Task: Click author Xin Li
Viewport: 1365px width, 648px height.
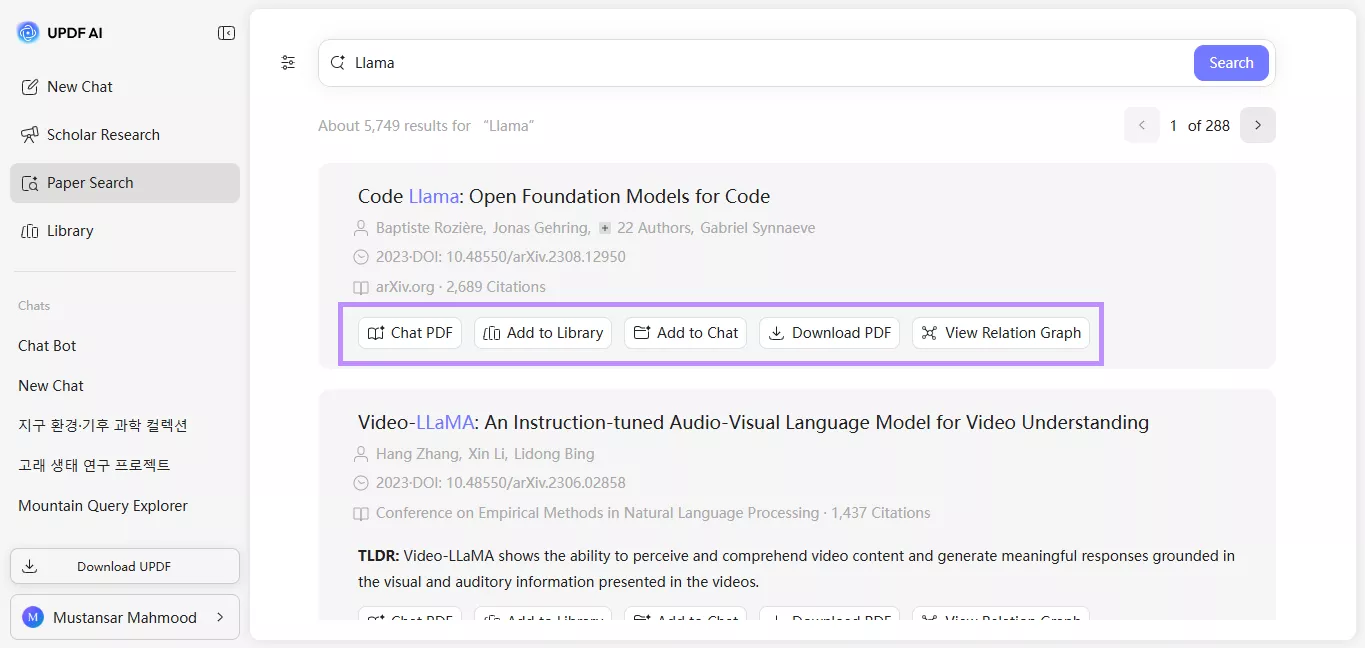Action: [487, 454]
